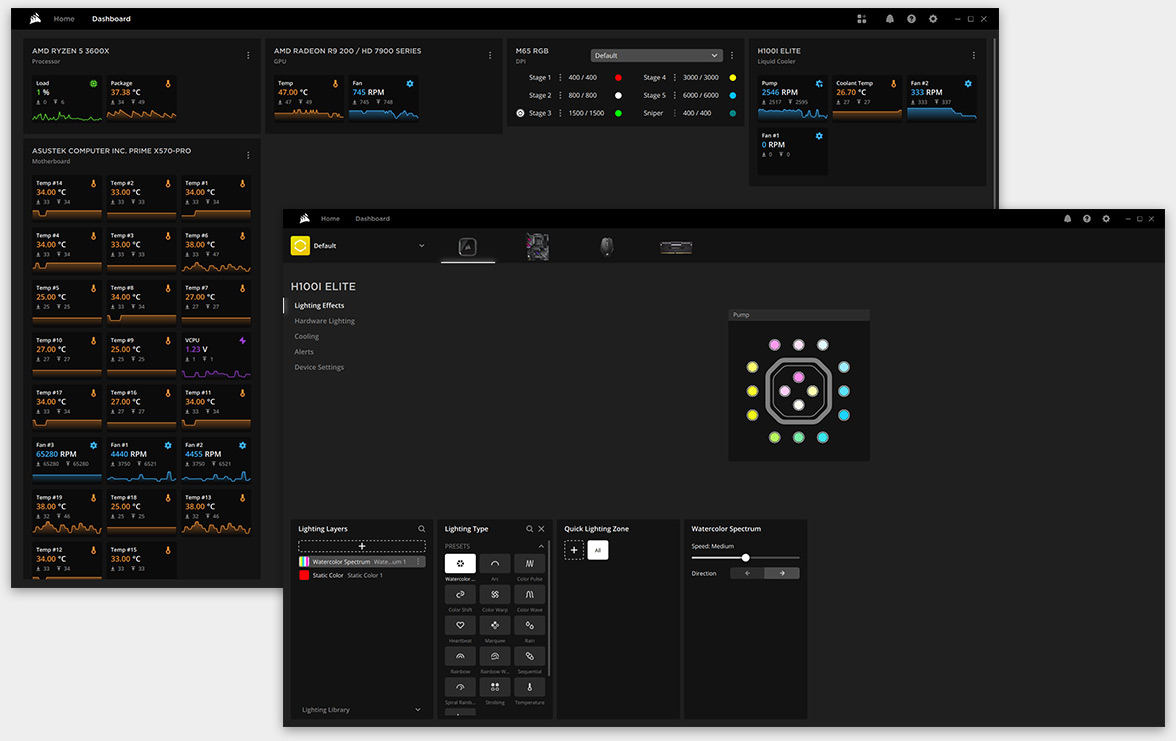Open M65 RGB card options menu
Screen dimensions: 1176x741
pyautogui.click(x=732, y=56)
